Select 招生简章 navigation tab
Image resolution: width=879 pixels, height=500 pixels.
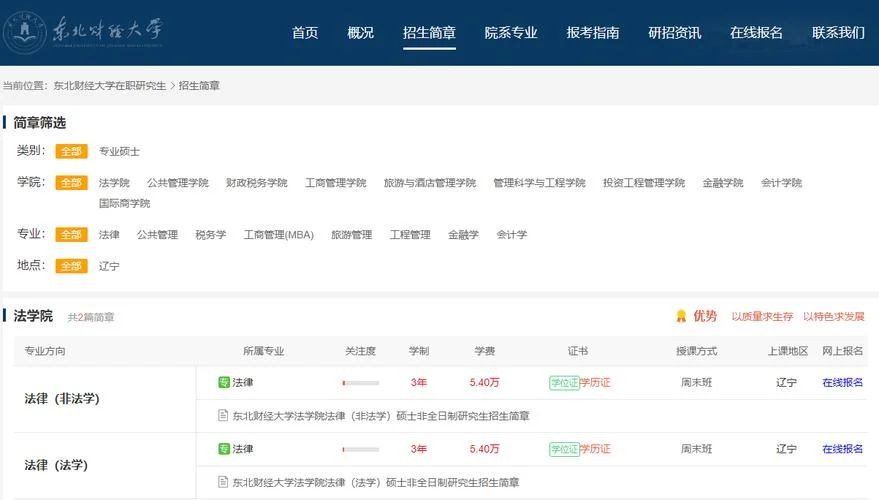(429, 33)
